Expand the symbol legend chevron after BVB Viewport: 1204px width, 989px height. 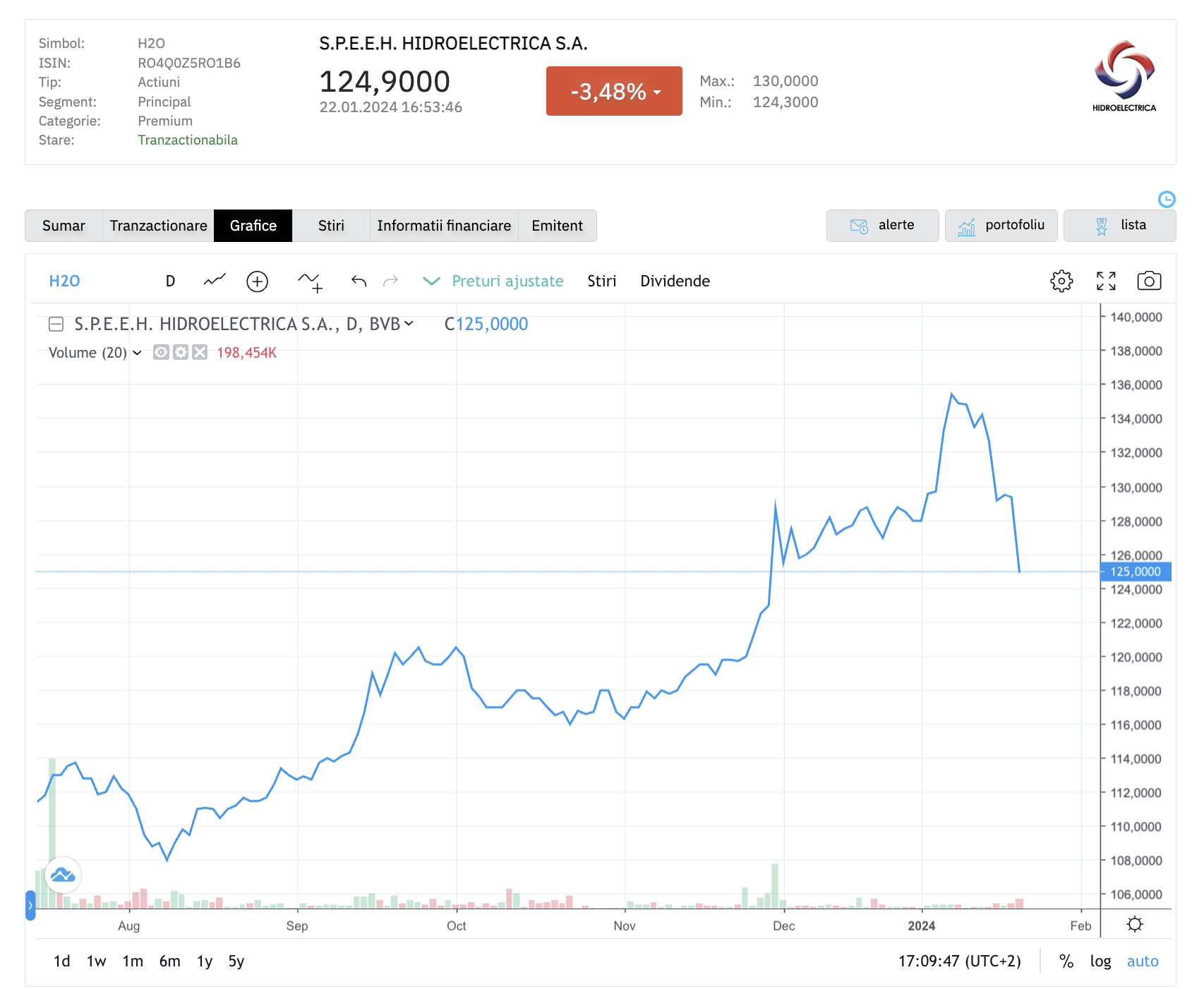409,324
